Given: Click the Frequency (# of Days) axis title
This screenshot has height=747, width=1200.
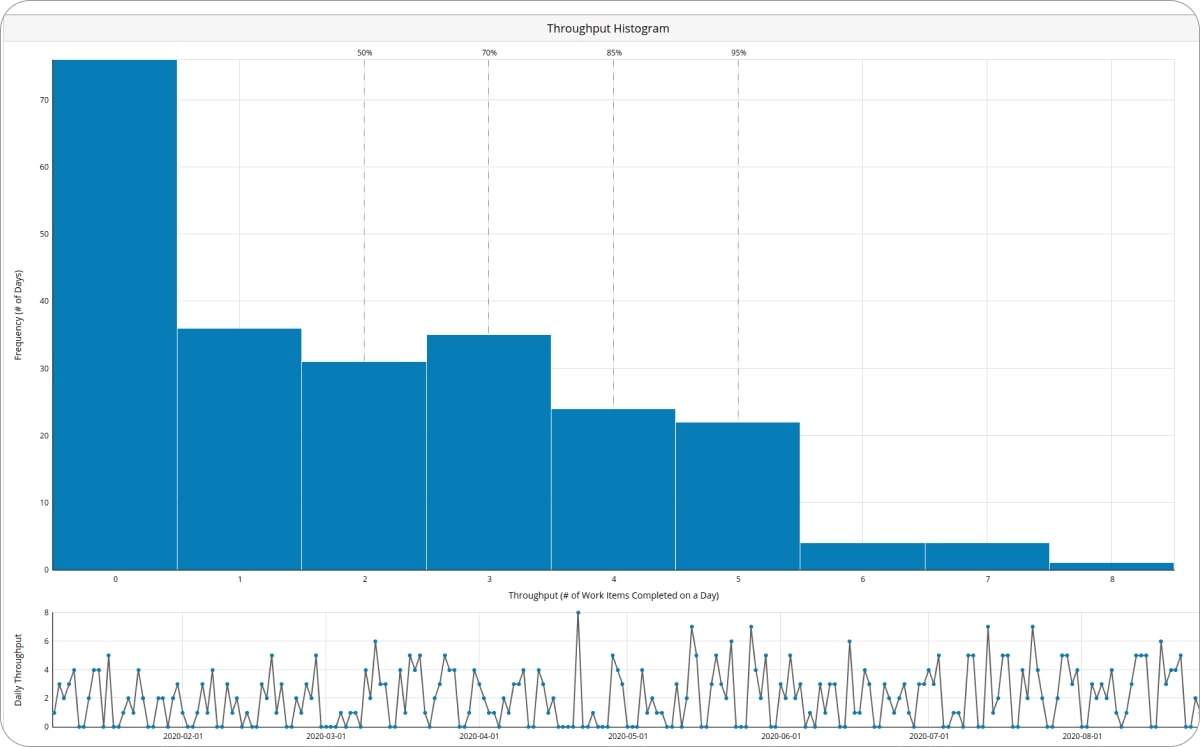Looking at the screenshot, I should point(19,315).
